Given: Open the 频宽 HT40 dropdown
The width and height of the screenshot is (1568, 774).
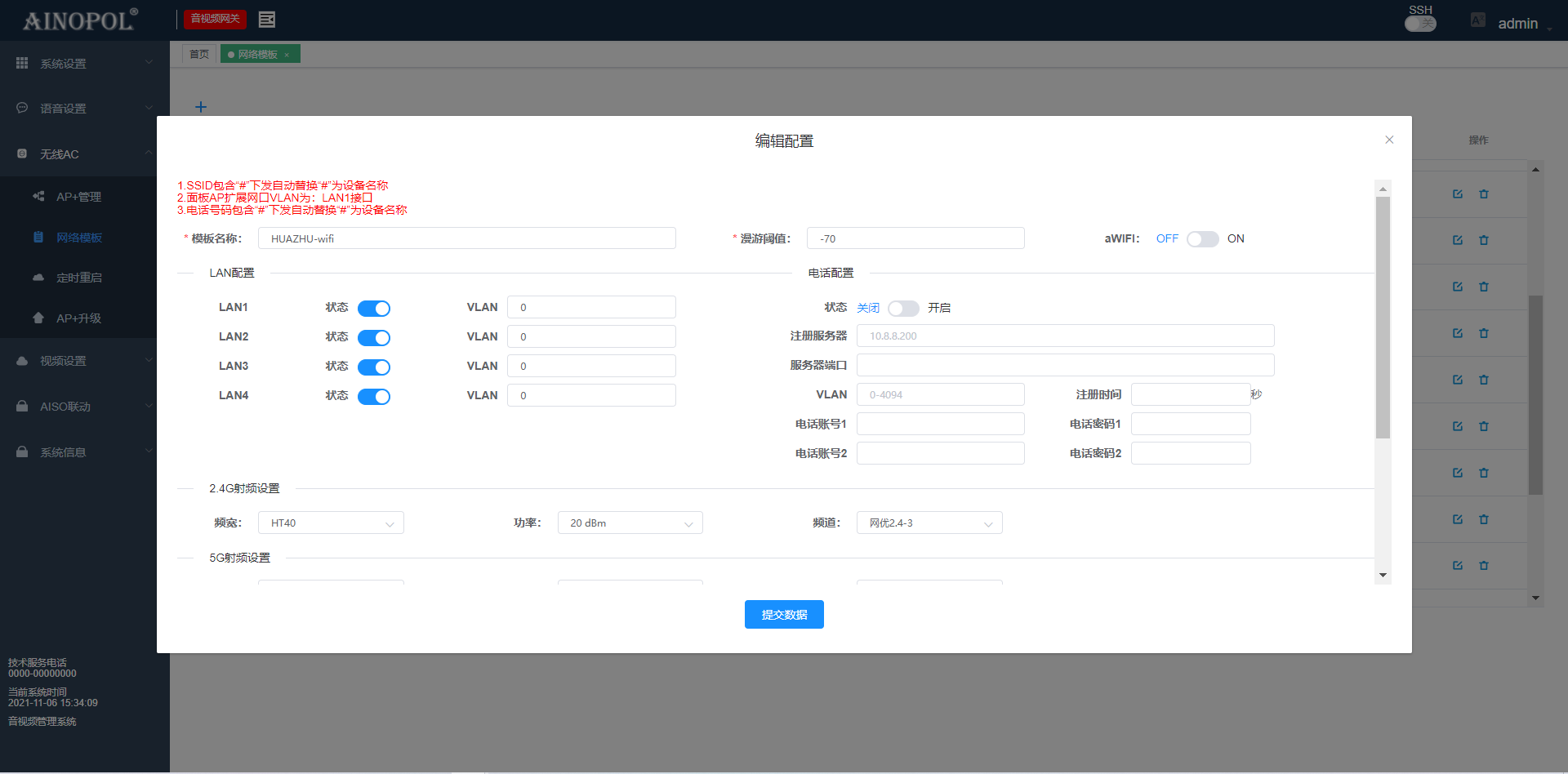Looking at the screenshot, I should click(x=331, y=523).
